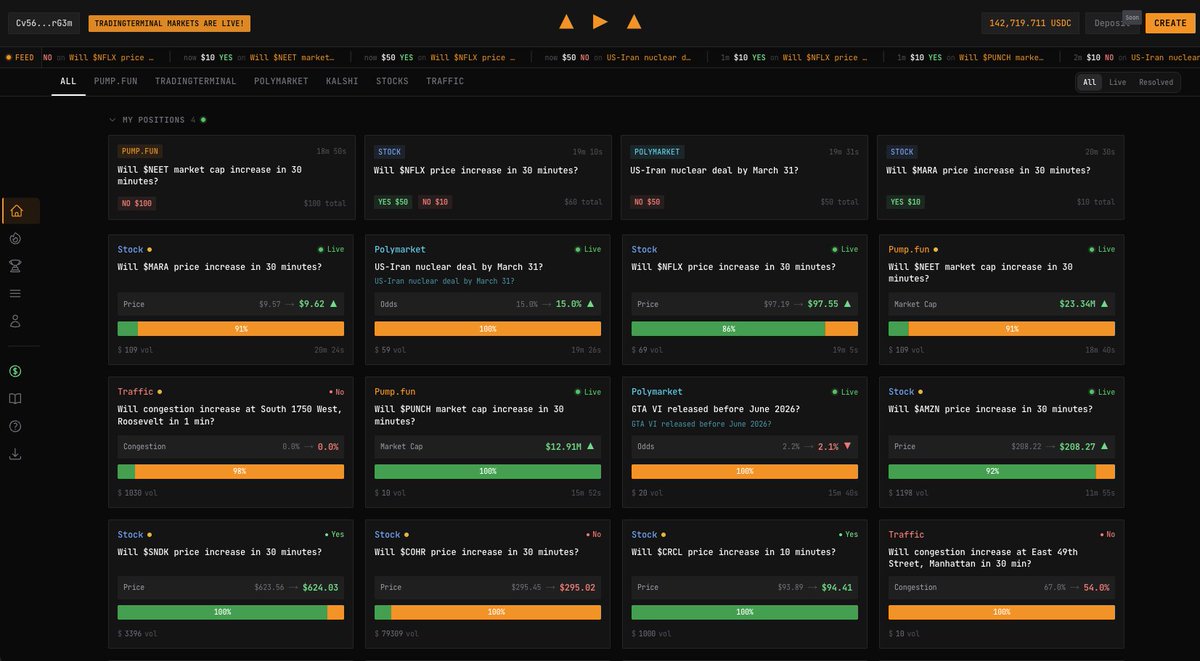The height and width of the screenshot is (661, 1200).
Task: Switch to the TRAFFIC tab
Action: click(x=445, y=81)
